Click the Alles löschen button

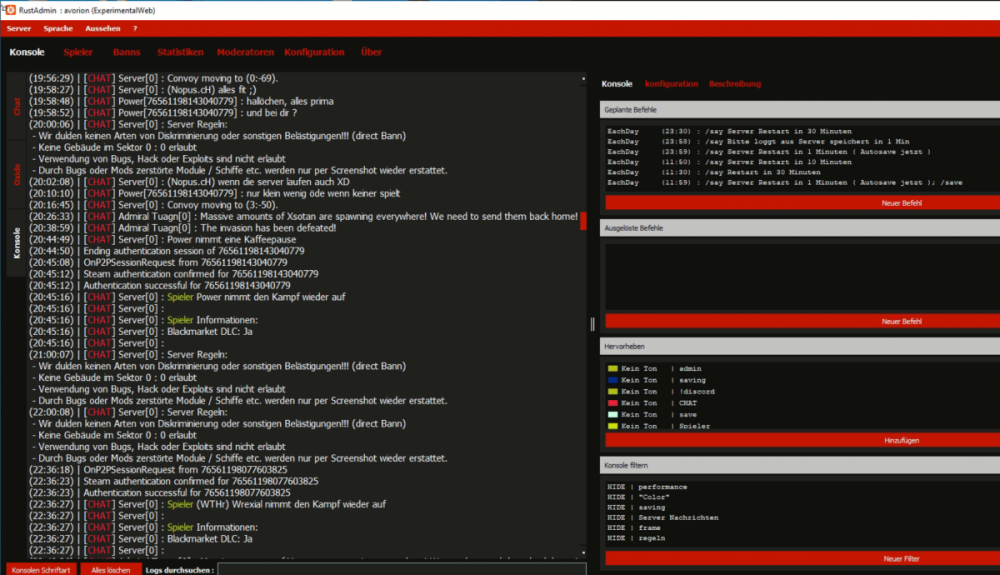[x=110, y=570]
